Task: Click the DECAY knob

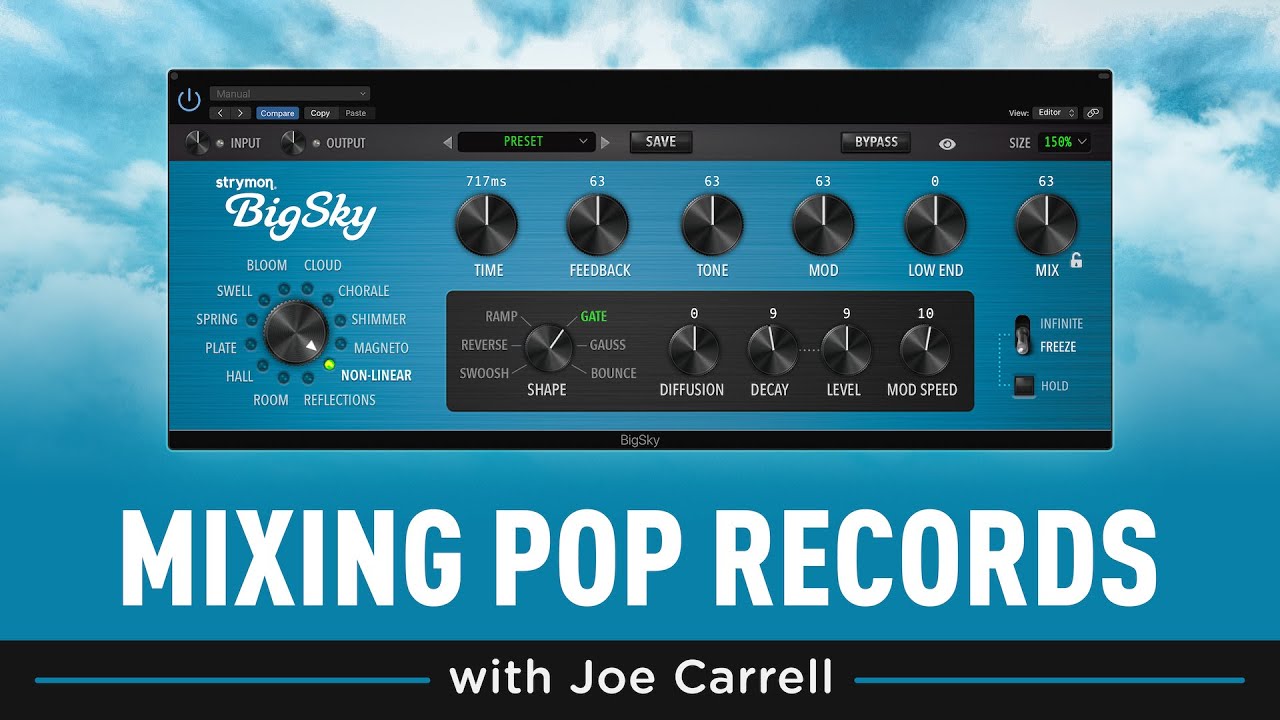Action: point(772,350)
